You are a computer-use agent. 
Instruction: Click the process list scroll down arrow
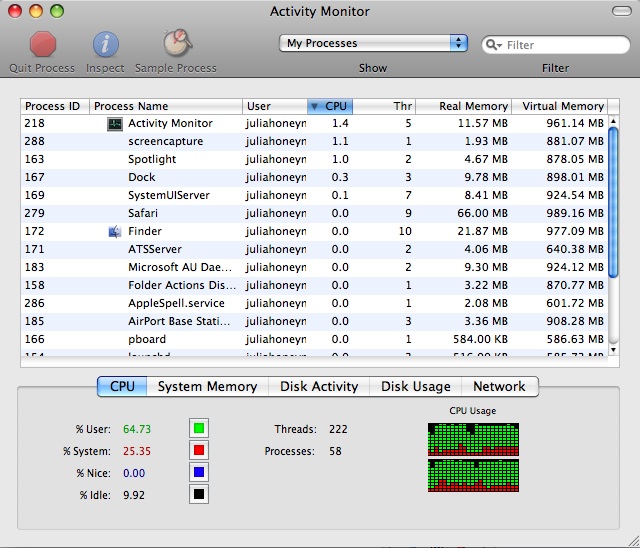[x=613, y=350]
